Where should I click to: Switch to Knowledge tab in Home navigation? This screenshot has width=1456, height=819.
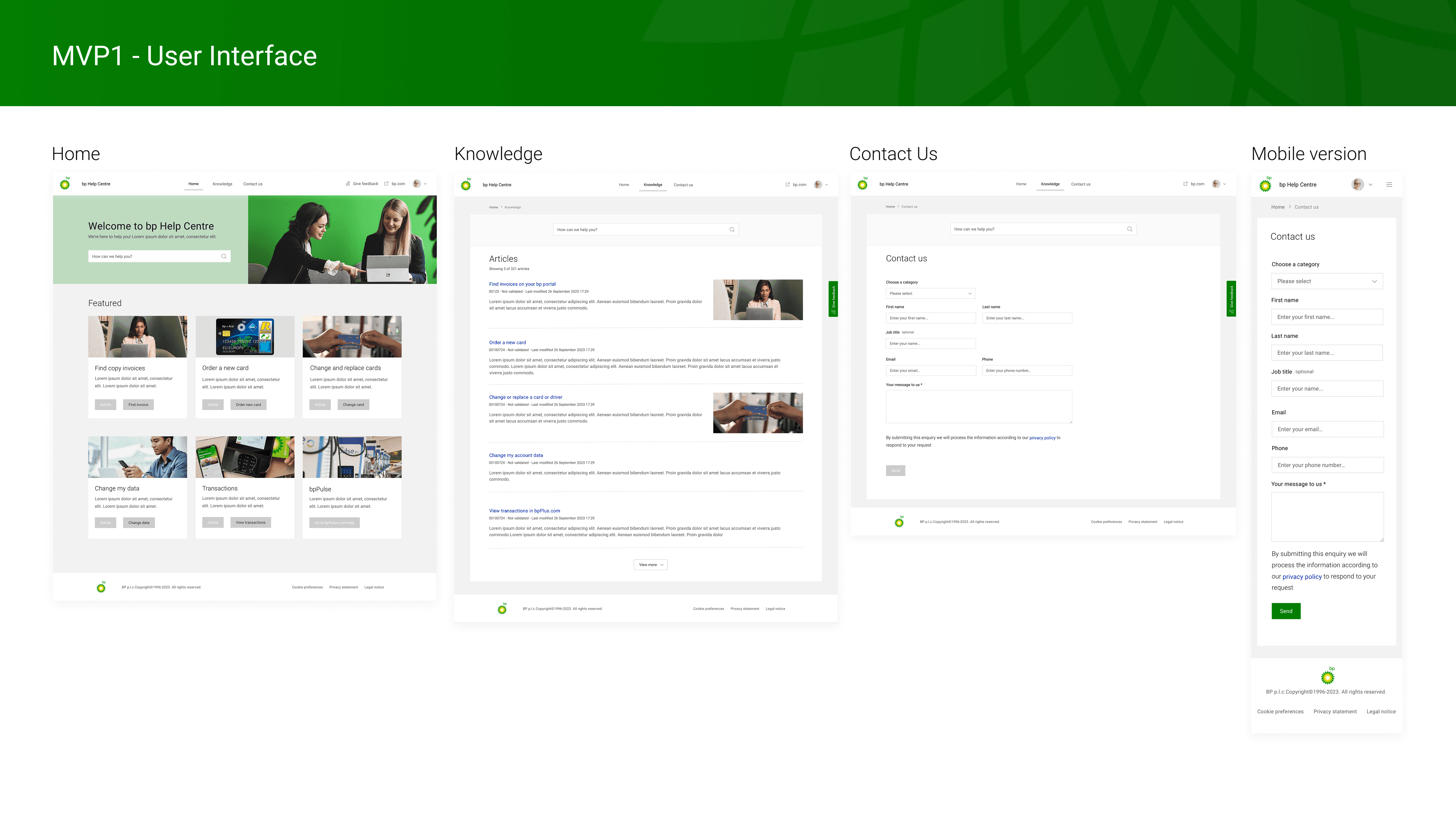click(222, 184)
